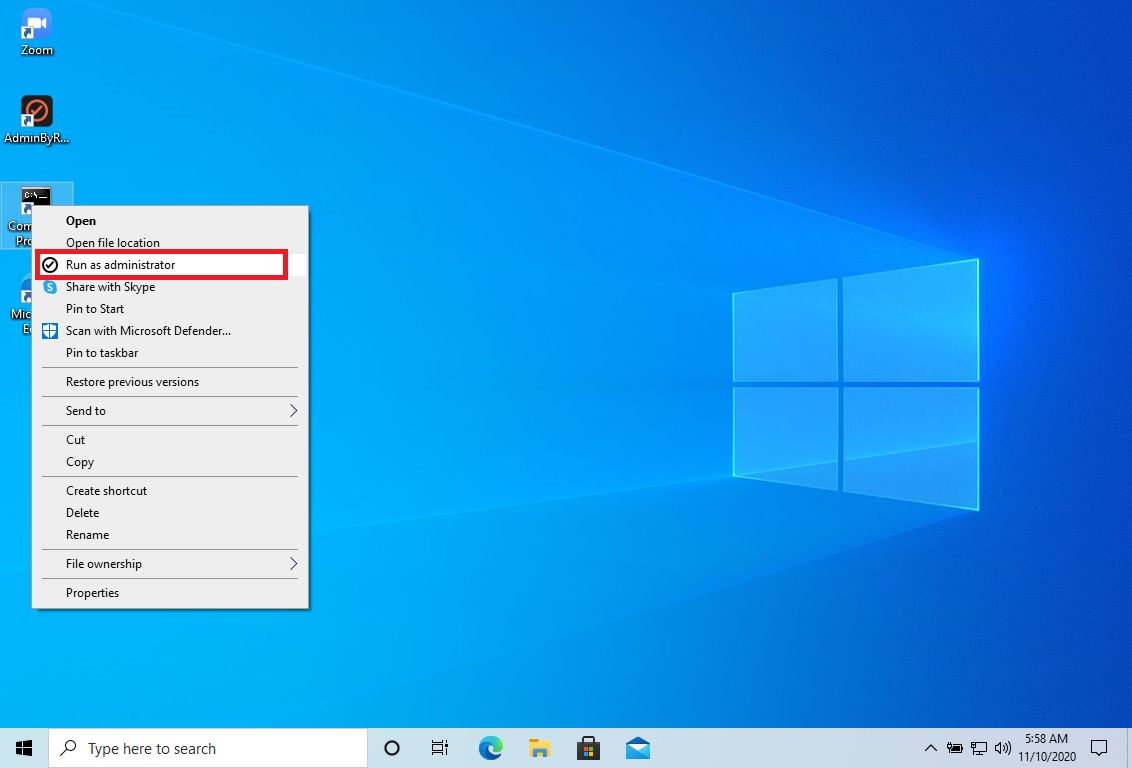Expand the File ownership submenu

point(170,564)
